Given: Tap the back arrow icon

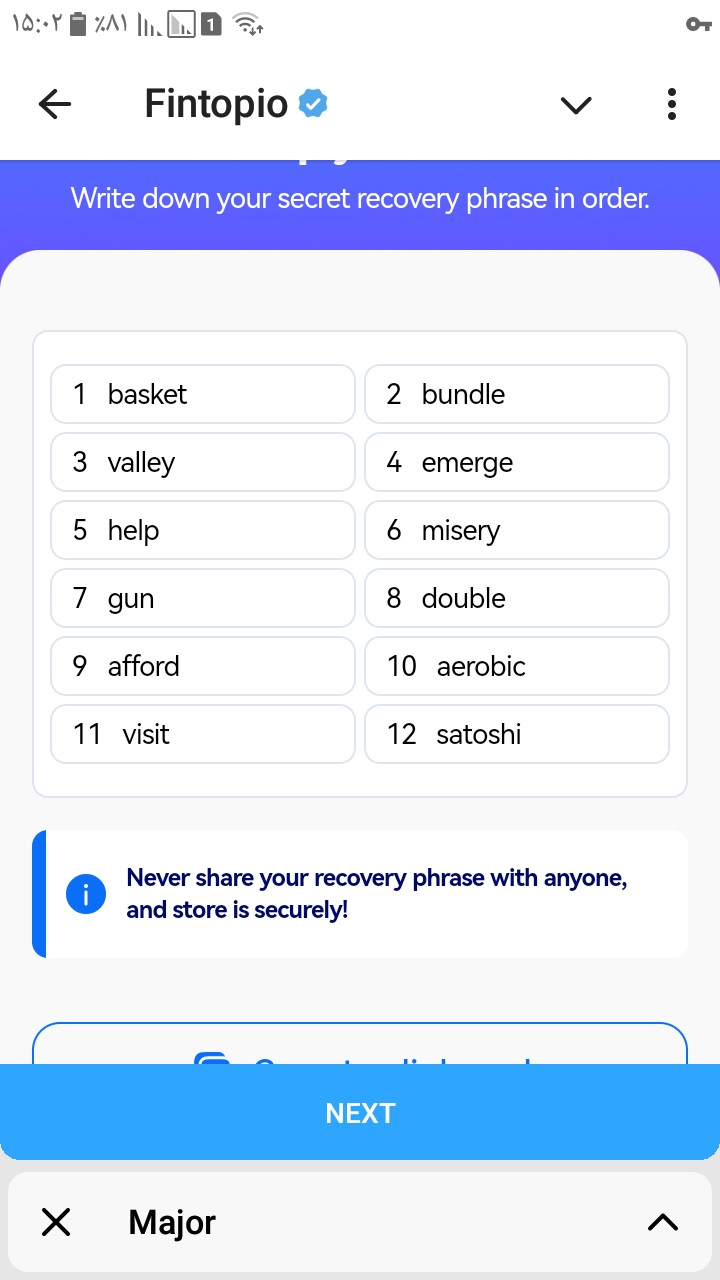Looking at the screenshot, I should (55, 104).
